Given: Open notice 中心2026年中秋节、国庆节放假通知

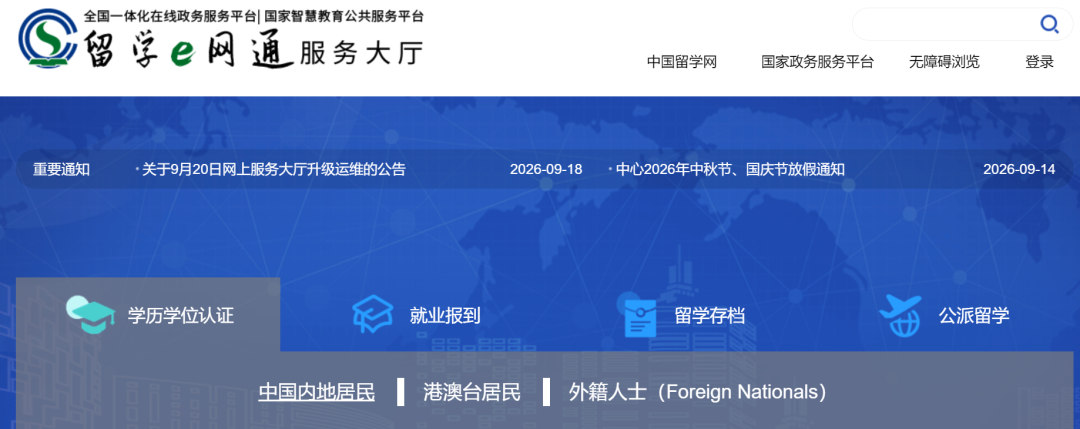Looking at the screenshot, I should [730, 169].
